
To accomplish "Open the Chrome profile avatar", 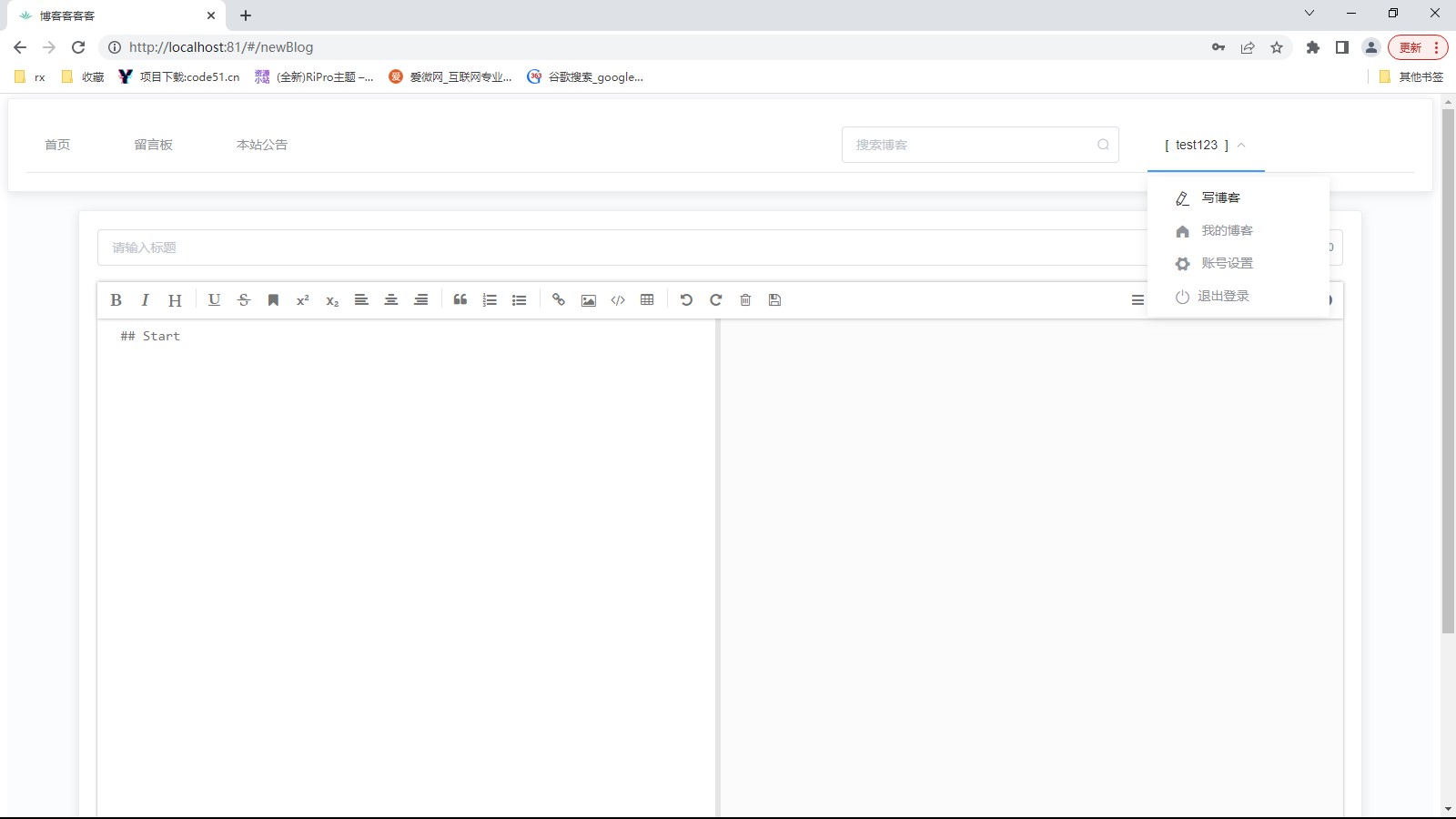I will pos(1370,47).
